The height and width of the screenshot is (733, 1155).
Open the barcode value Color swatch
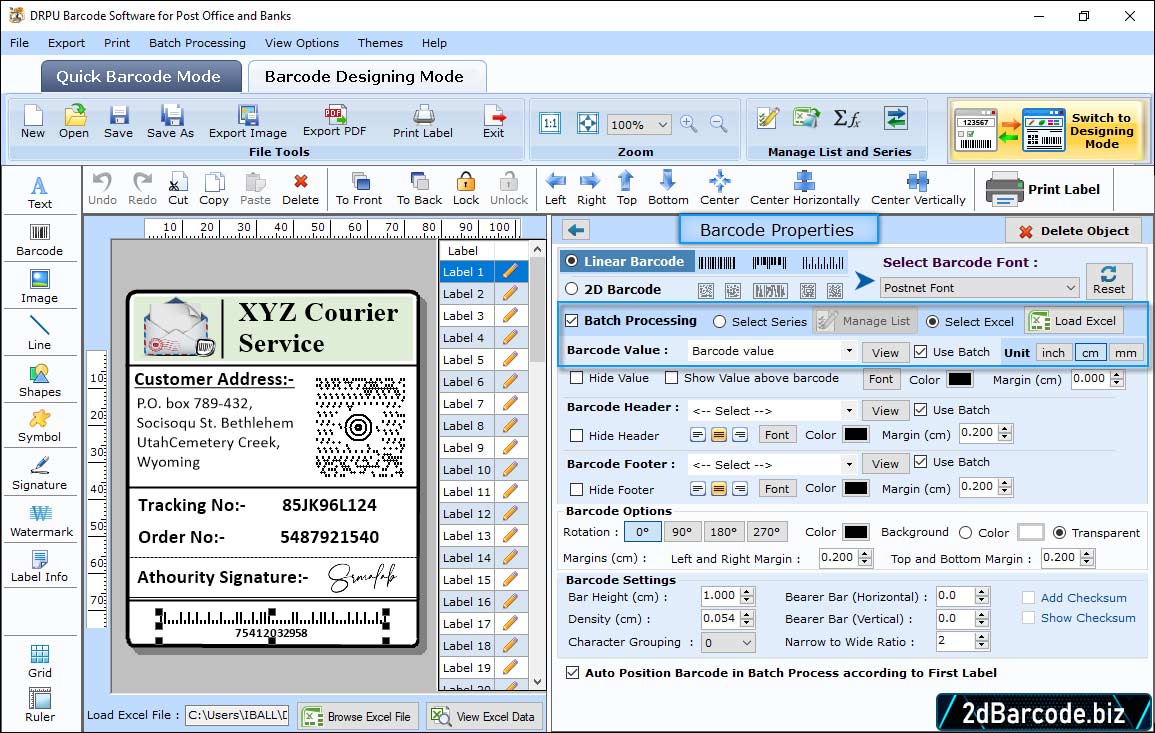point(959,379)
